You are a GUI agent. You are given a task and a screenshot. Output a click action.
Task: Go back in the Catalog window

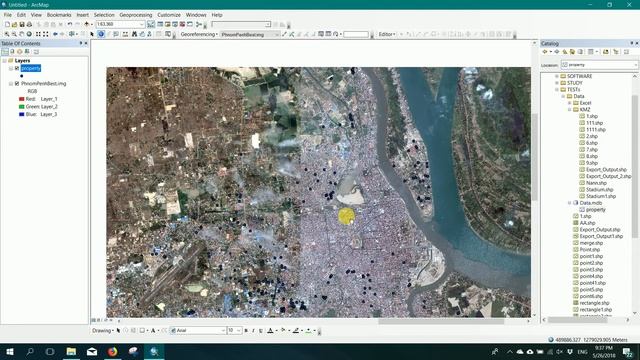(545, 52)
